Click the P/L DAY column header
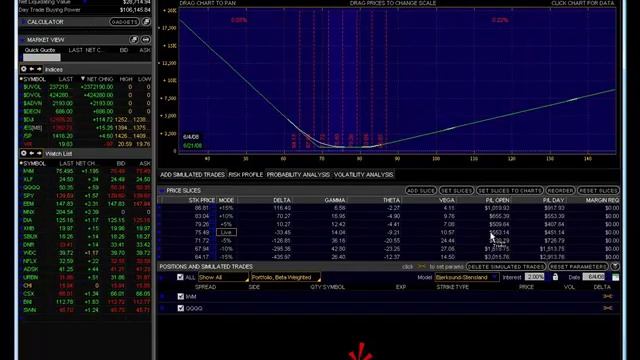The width and height of the screenshot is (640, 360). point(553,200)
